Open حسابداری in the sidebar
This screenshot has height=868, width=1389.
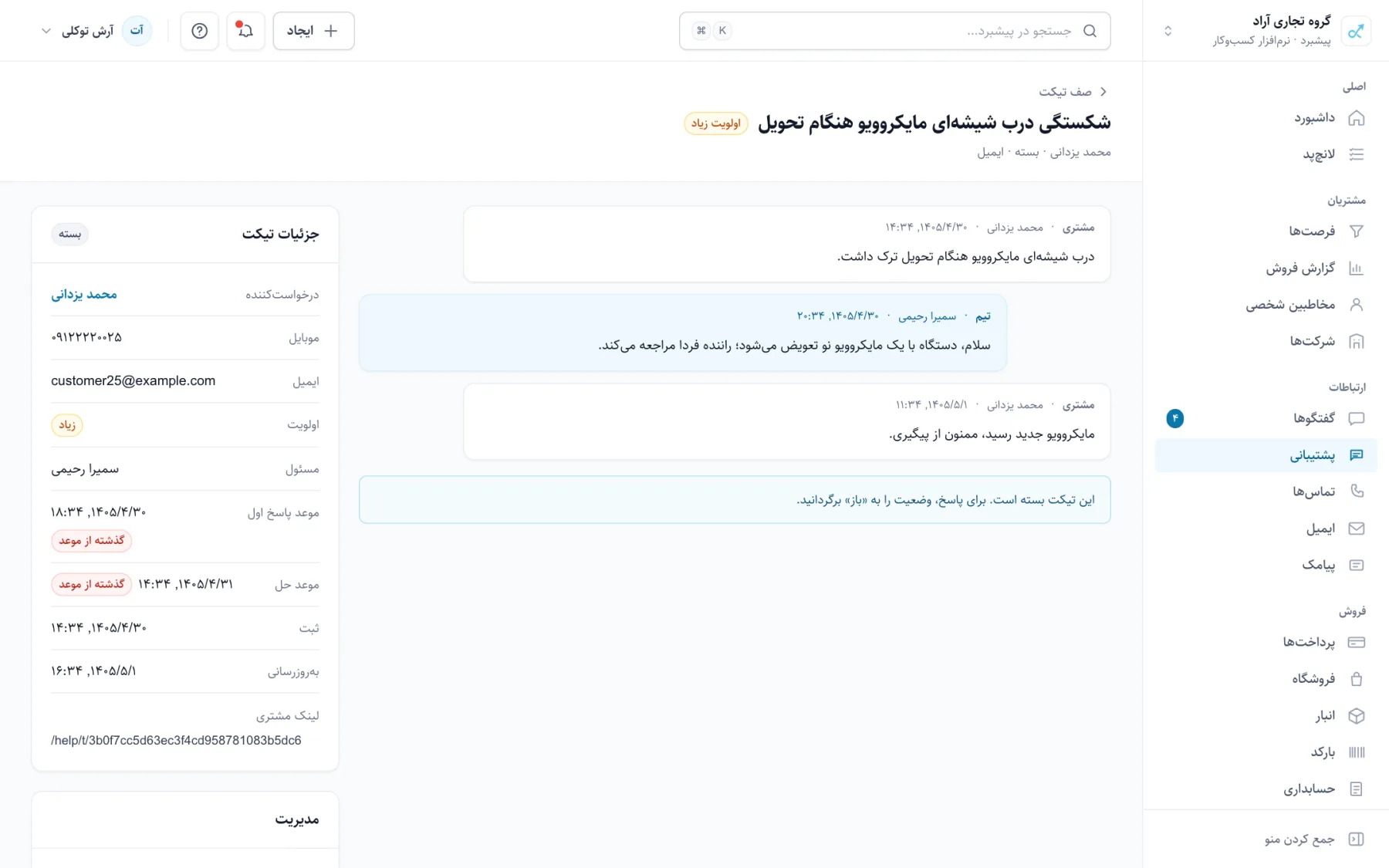[x=1266, y=789]
